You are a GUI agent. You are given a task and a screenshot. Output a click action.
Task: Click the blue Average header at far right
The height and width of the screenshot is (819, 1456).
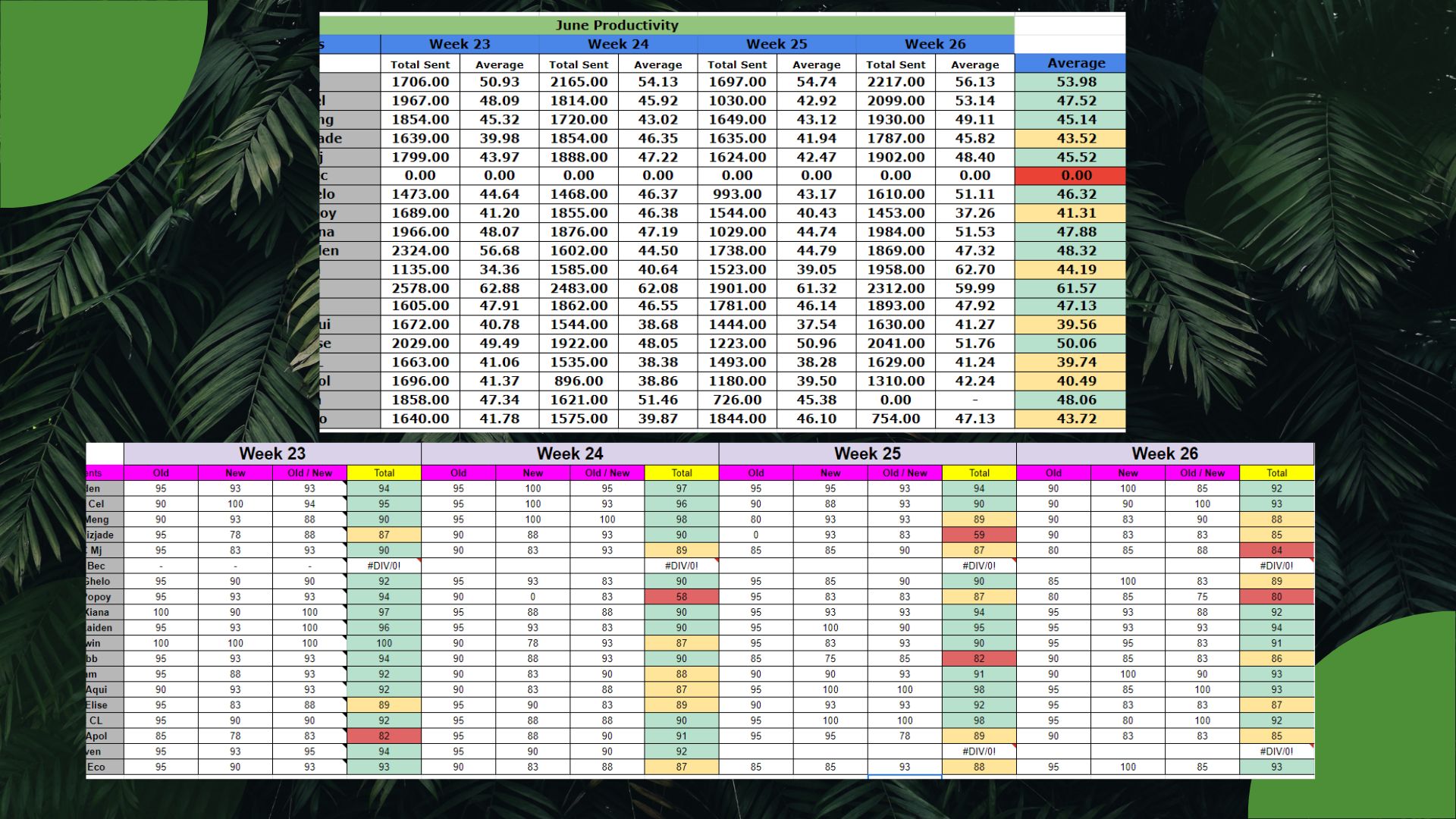point(1075,63)
